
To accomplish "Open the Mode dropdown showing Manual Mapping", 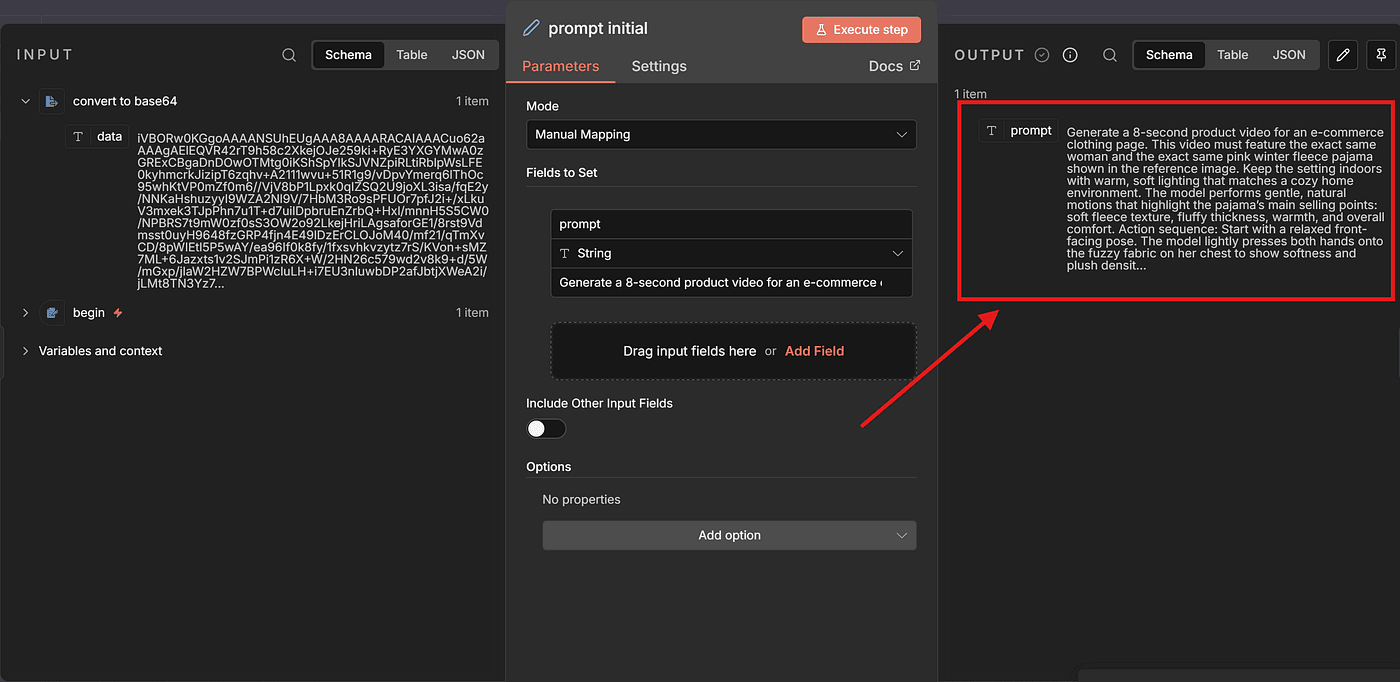I will (x=721, y=134).
